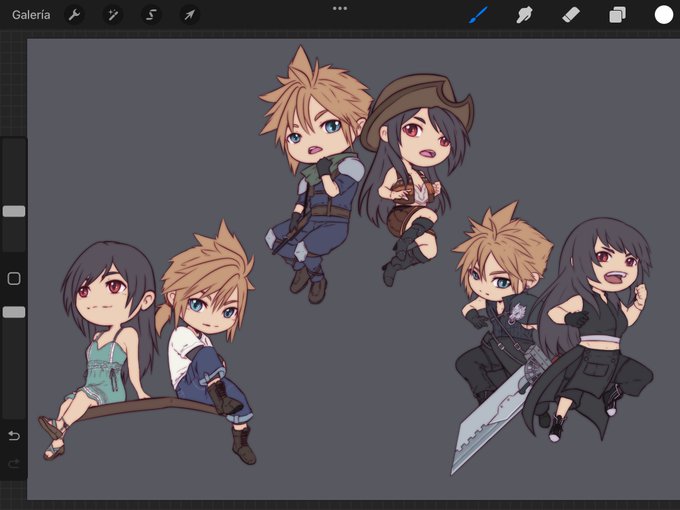Open the Layers panel
Image resolution: width=680 pixels, height=510 pixels.
click(617, 15)
